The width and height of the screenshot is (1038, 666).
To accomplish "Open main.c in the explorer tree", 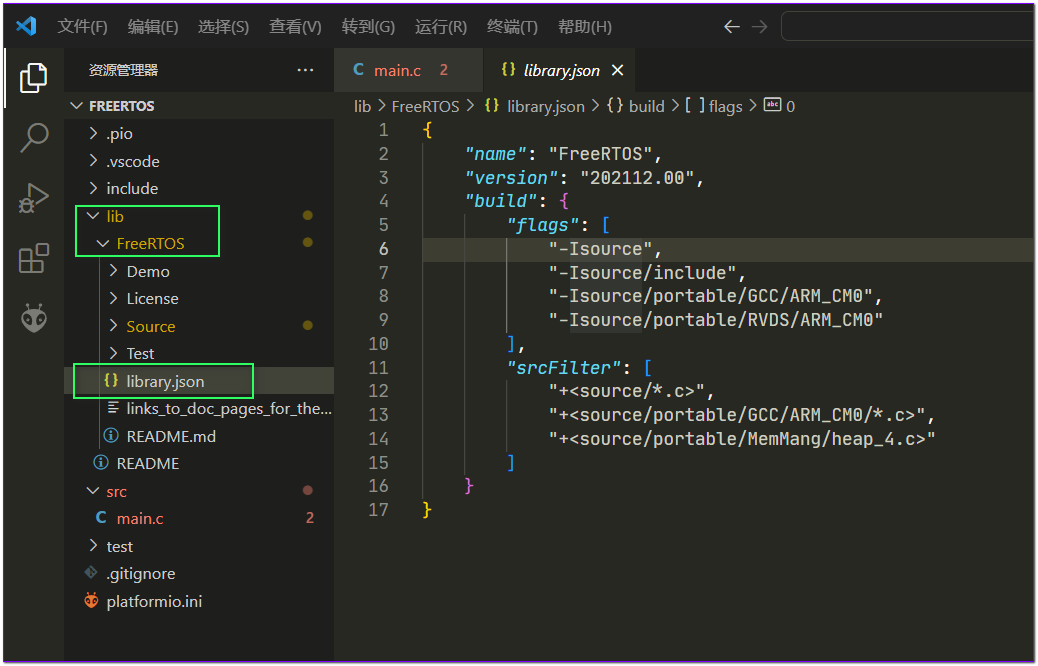I will pos(199,518).
